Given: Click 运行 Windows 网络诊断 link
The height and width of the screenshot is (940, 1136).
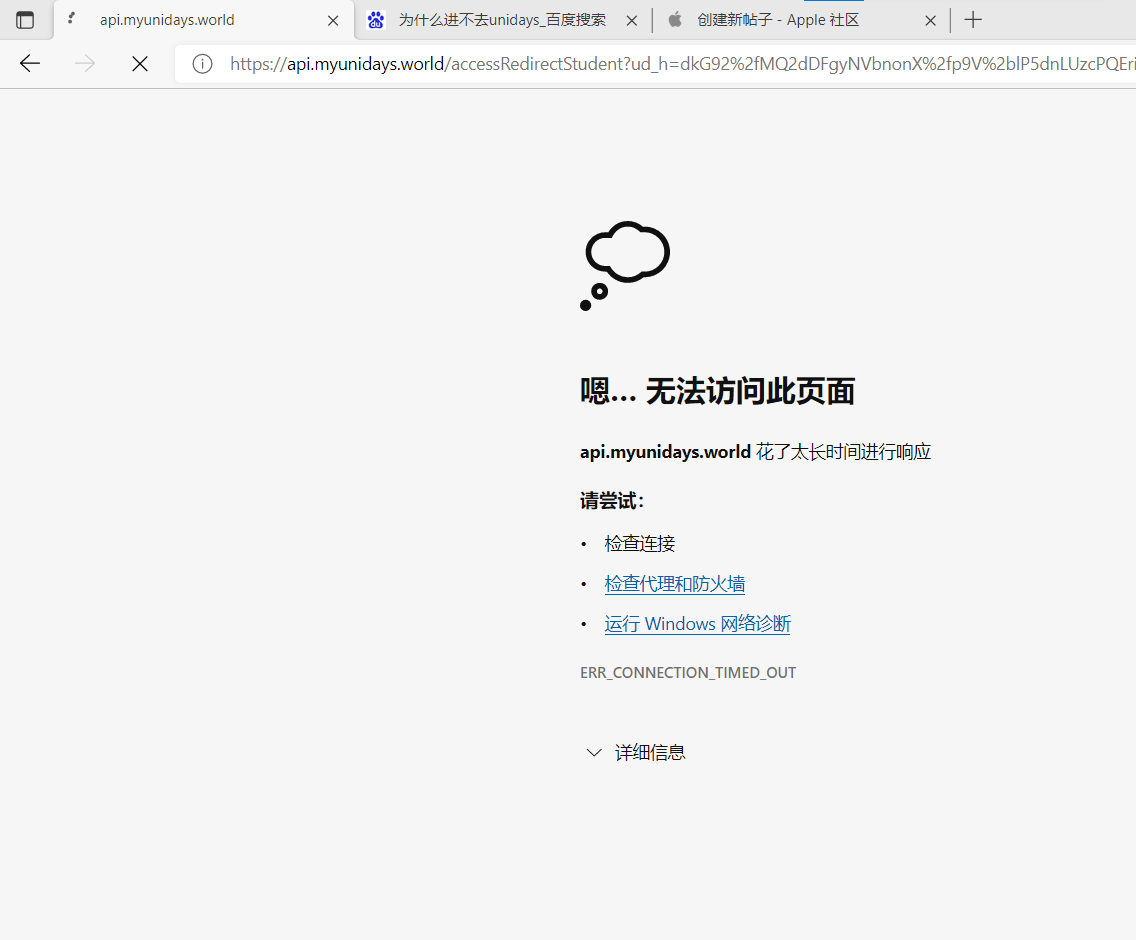Looking at the screenshot, I should pyautogui.click(x=697, y=624).
